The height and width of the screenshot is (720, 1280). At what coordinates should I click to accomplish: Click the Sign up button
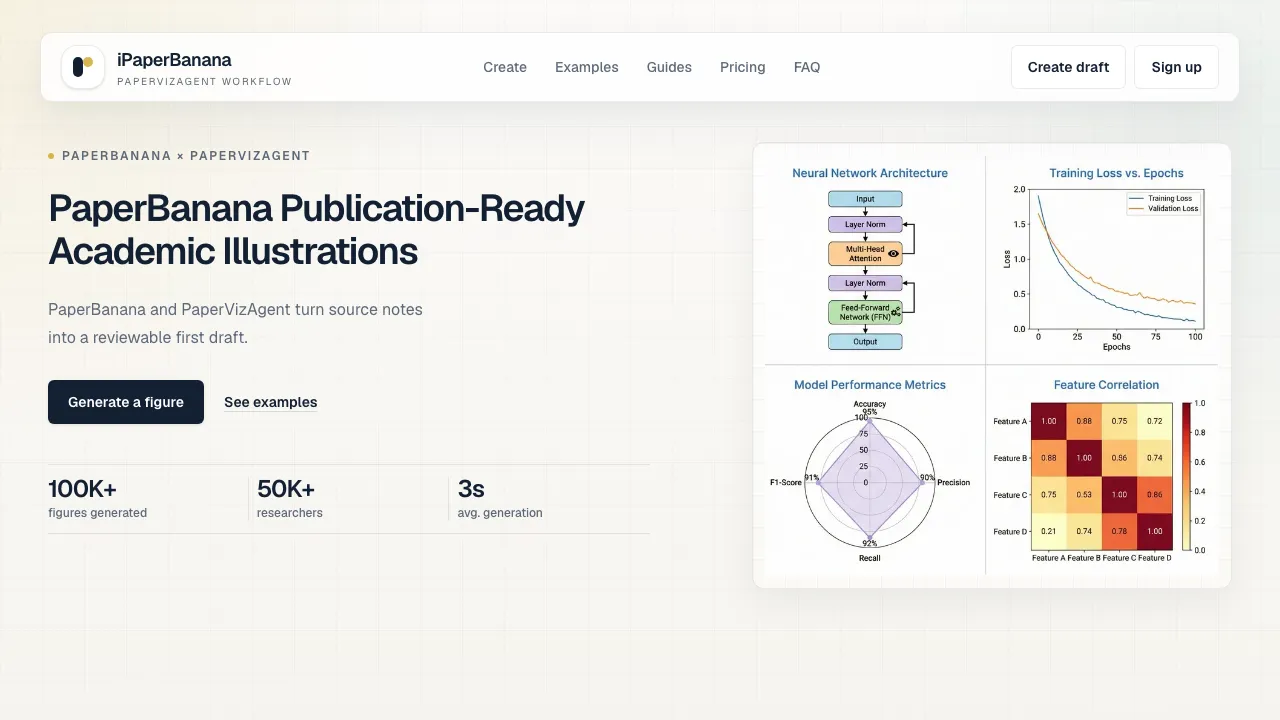pyautogui.click(x=1177, y=67)
